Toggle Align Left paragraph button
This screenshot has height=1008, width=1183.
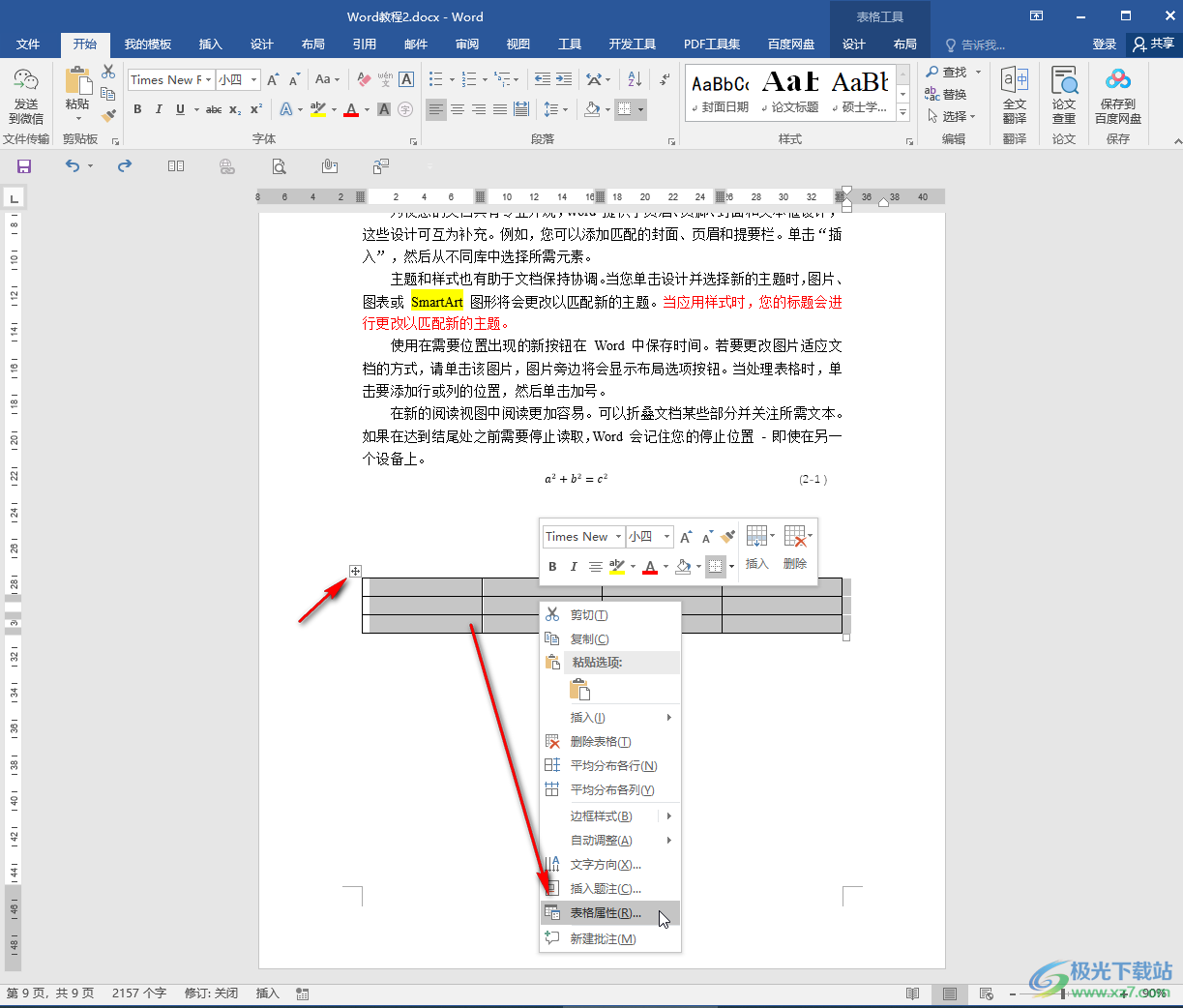pos(436,109)
